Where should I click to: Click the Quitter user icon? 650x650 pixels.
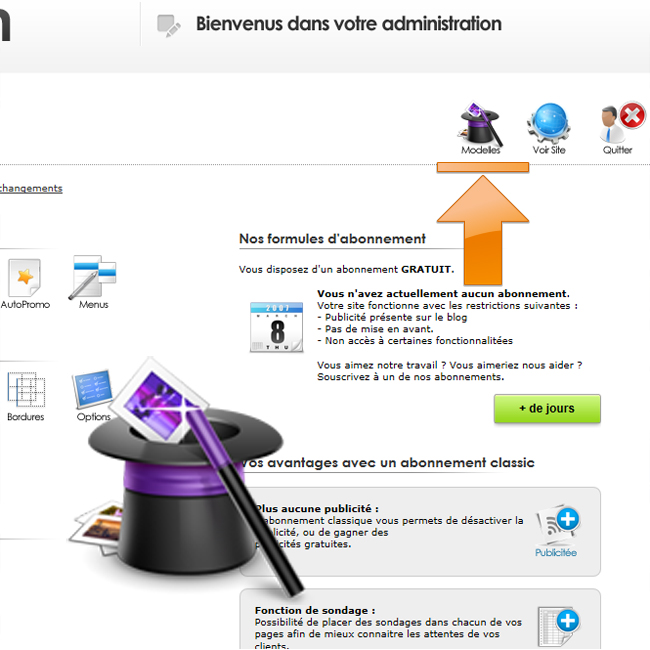[x=621, y=122]
